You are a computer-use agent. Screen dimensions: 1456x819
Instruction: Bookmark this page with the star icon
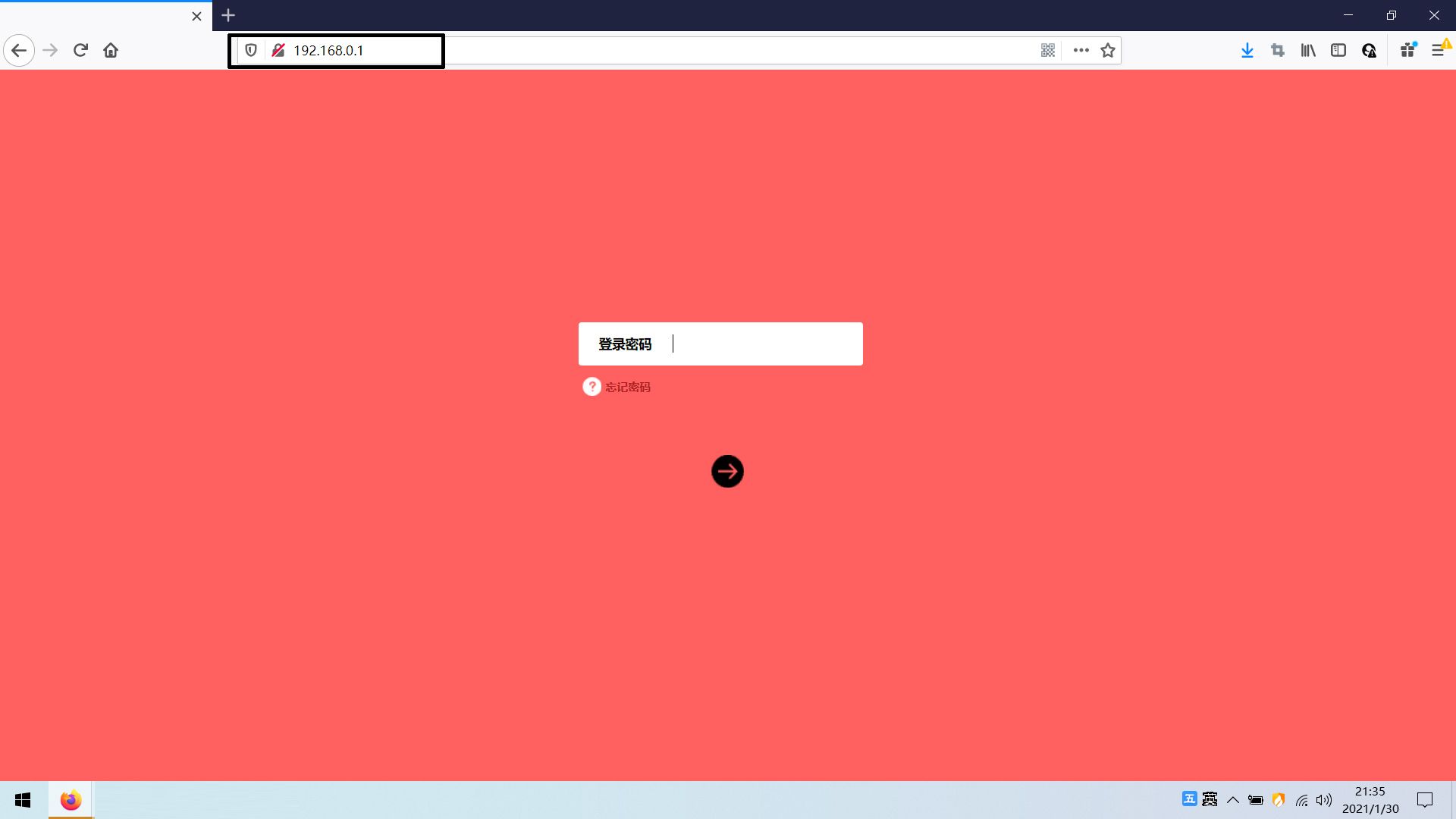[1108, 50]
